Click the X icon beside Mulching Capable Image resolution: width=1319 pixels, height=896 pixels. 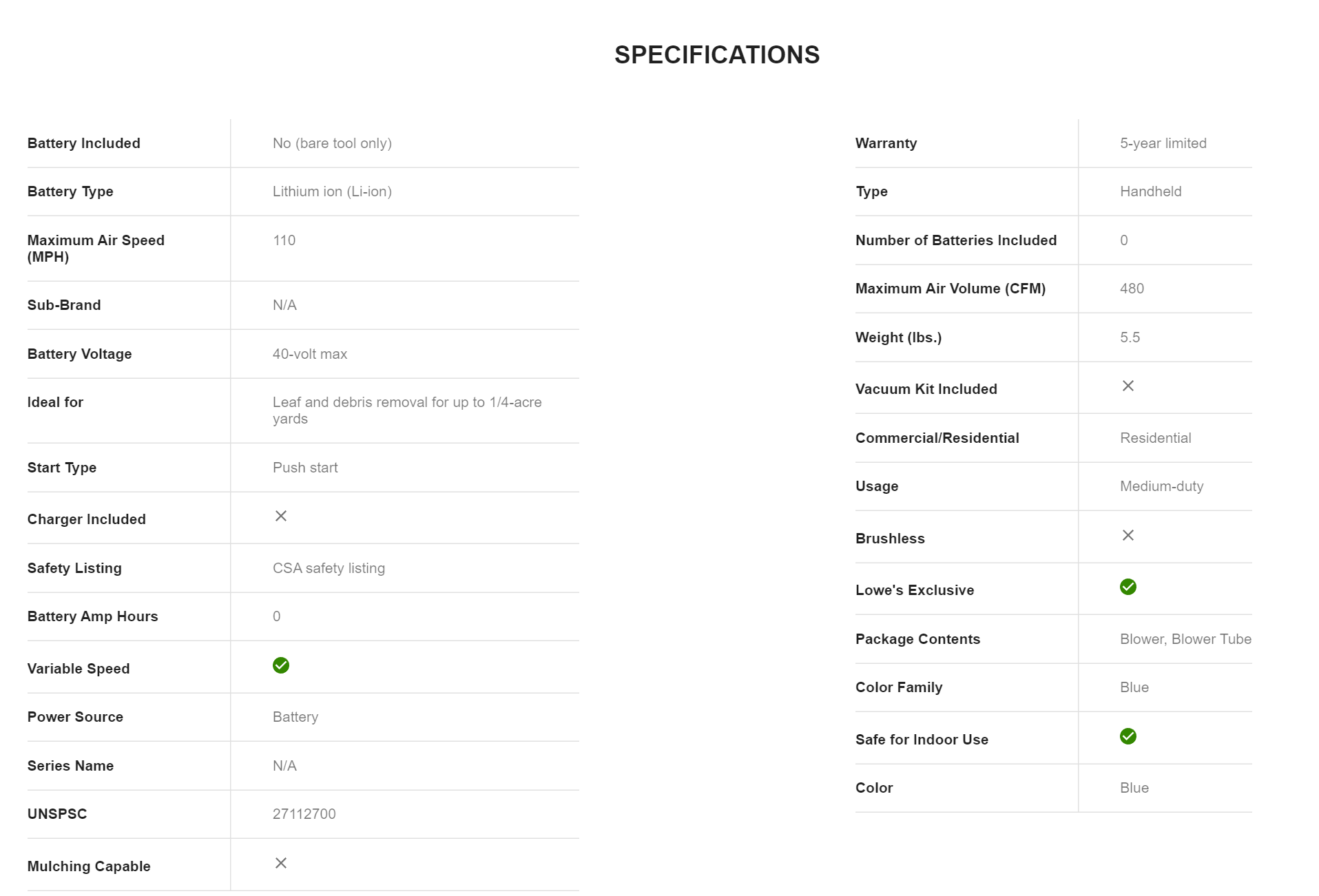point(281,863)
